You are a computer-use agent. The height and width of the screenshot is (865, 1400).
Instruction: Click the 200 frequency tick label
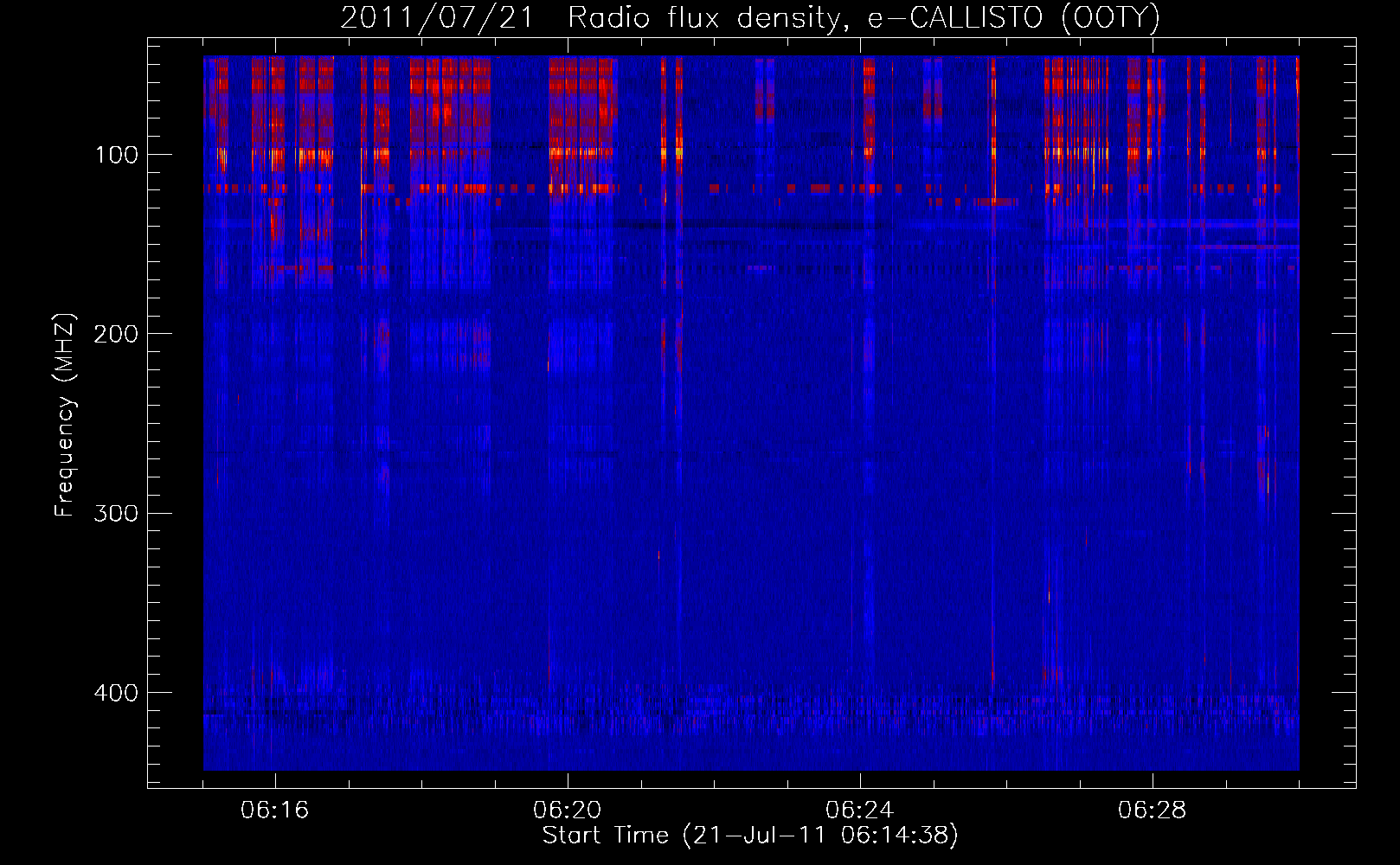click(116, 334)
